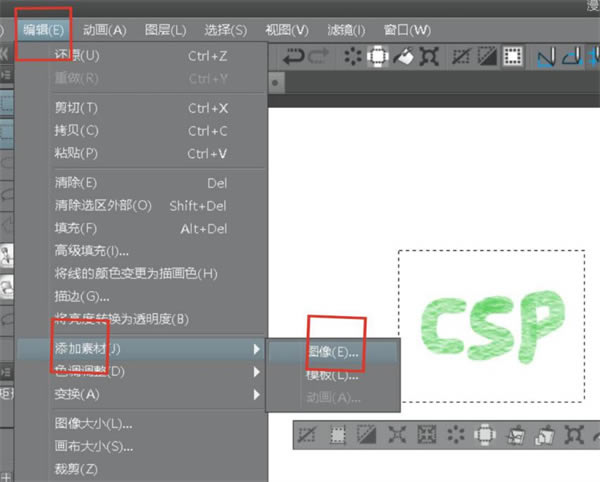Choose 裁剪(Z) from the Edit menu
This screenshot has height=482, width=600.
click(x=141, y=469)
